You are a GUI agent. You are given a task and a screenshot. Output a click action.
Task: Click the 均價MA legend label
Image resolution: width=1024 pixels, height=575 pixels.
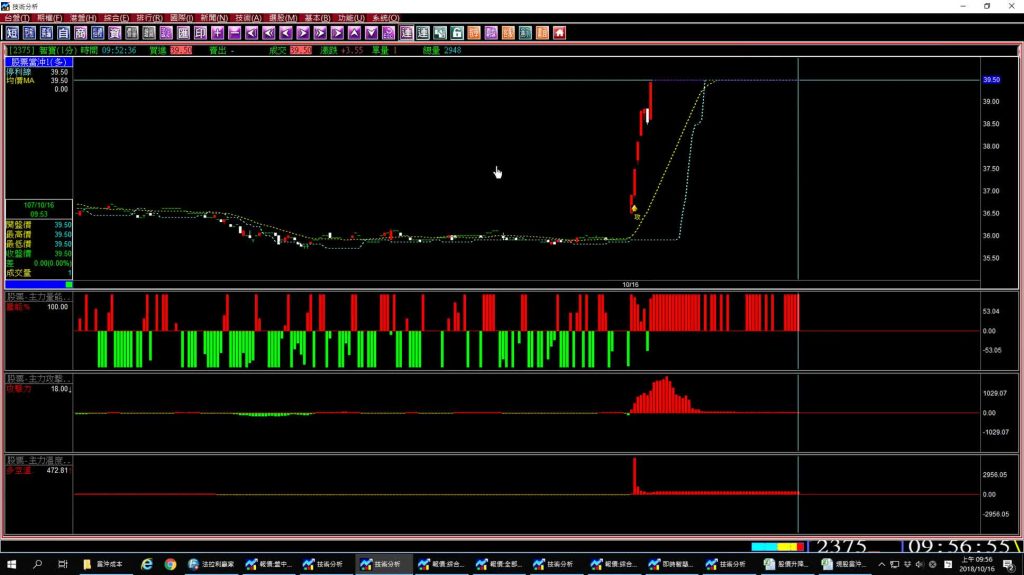click(20, 80)
